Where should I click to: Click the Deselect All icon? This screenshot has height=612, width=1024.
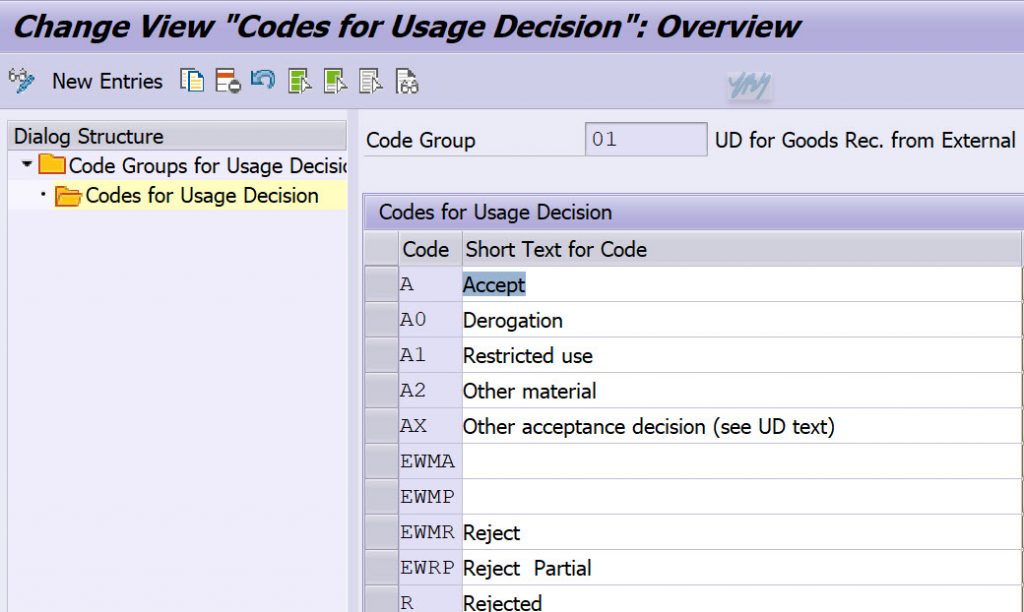pos(370,82)
